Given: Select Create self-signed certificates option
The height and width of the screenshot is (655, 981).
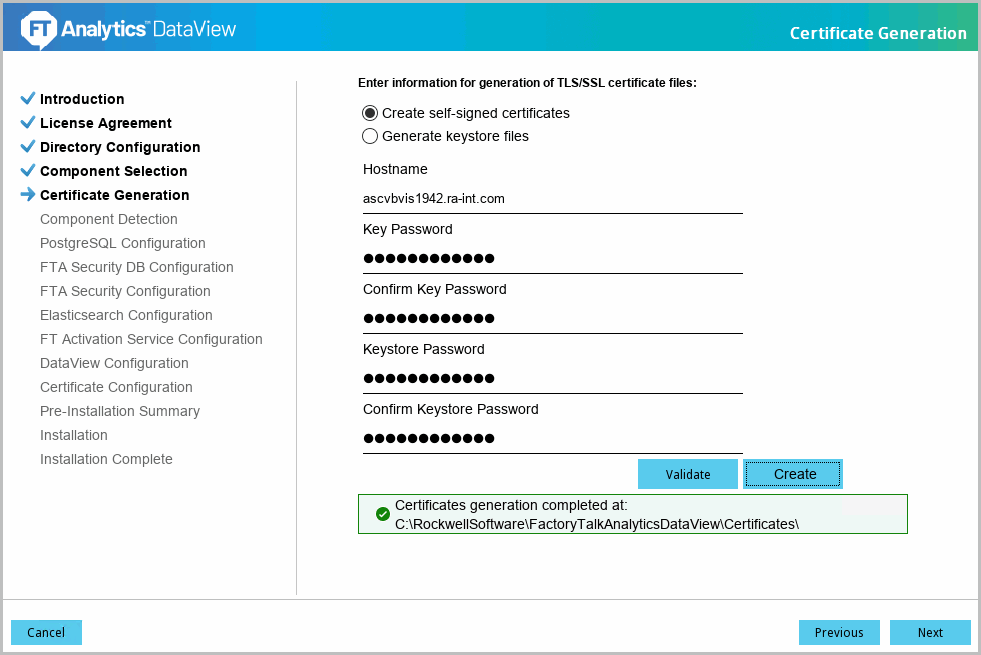Looking at the screenshot, I should [370, 113].
